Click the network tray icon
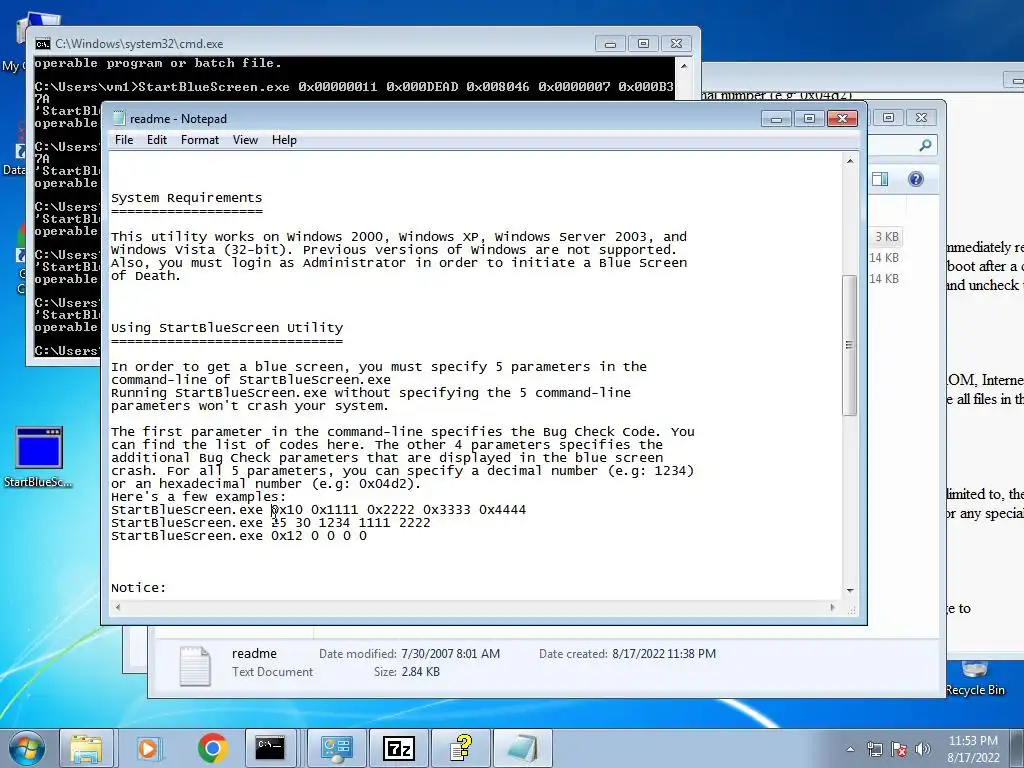Screen dimensions: 1024x768 pos(874,749)
